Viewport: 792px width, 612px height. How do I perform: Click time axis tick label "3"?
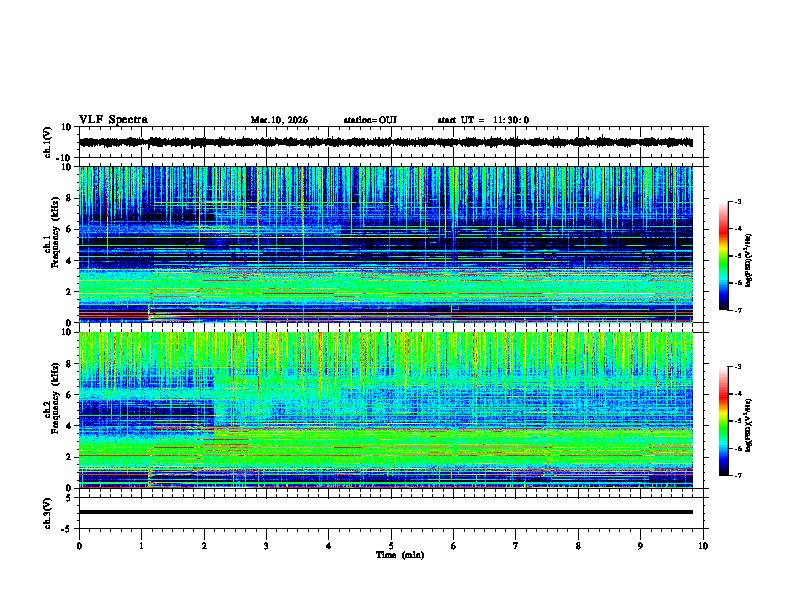(266, 546)
